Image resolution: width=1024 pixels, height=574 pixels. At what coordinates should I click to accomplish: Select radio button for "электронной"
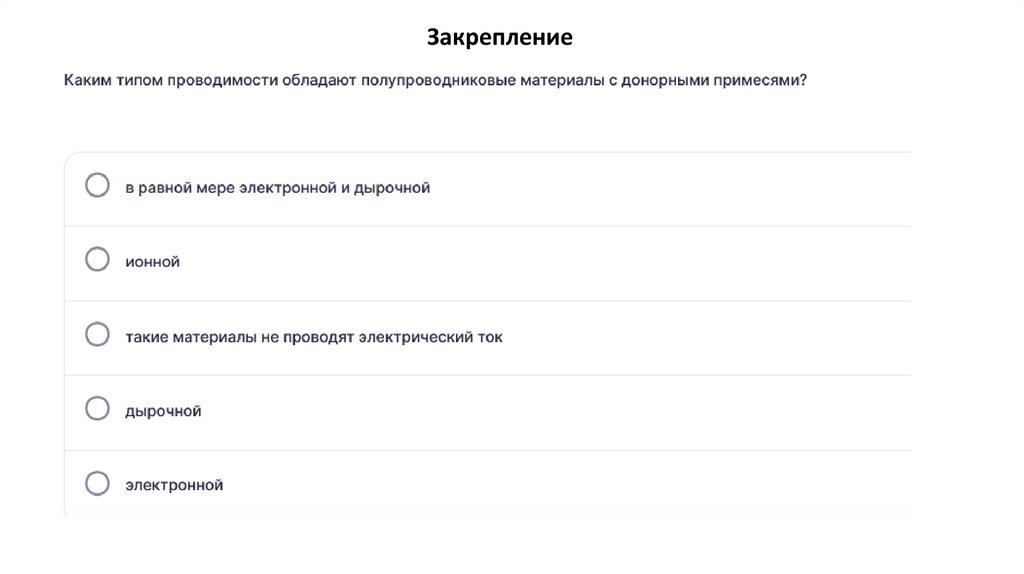click(97, 484)
